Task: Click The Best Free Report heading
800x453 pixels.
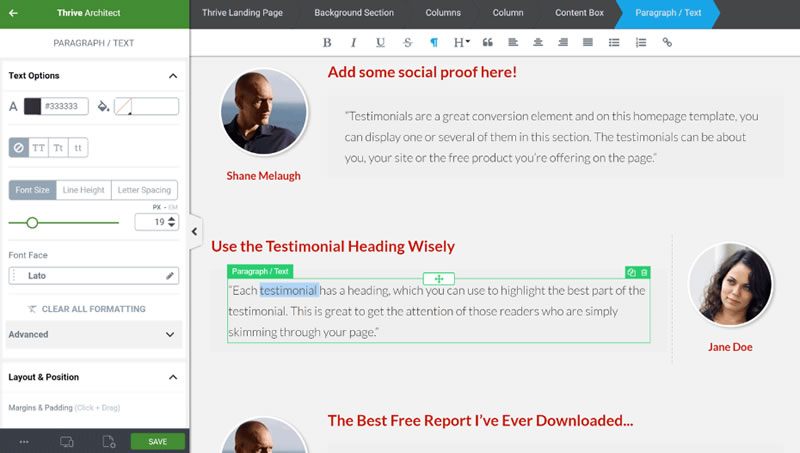Action: [480, 421]
